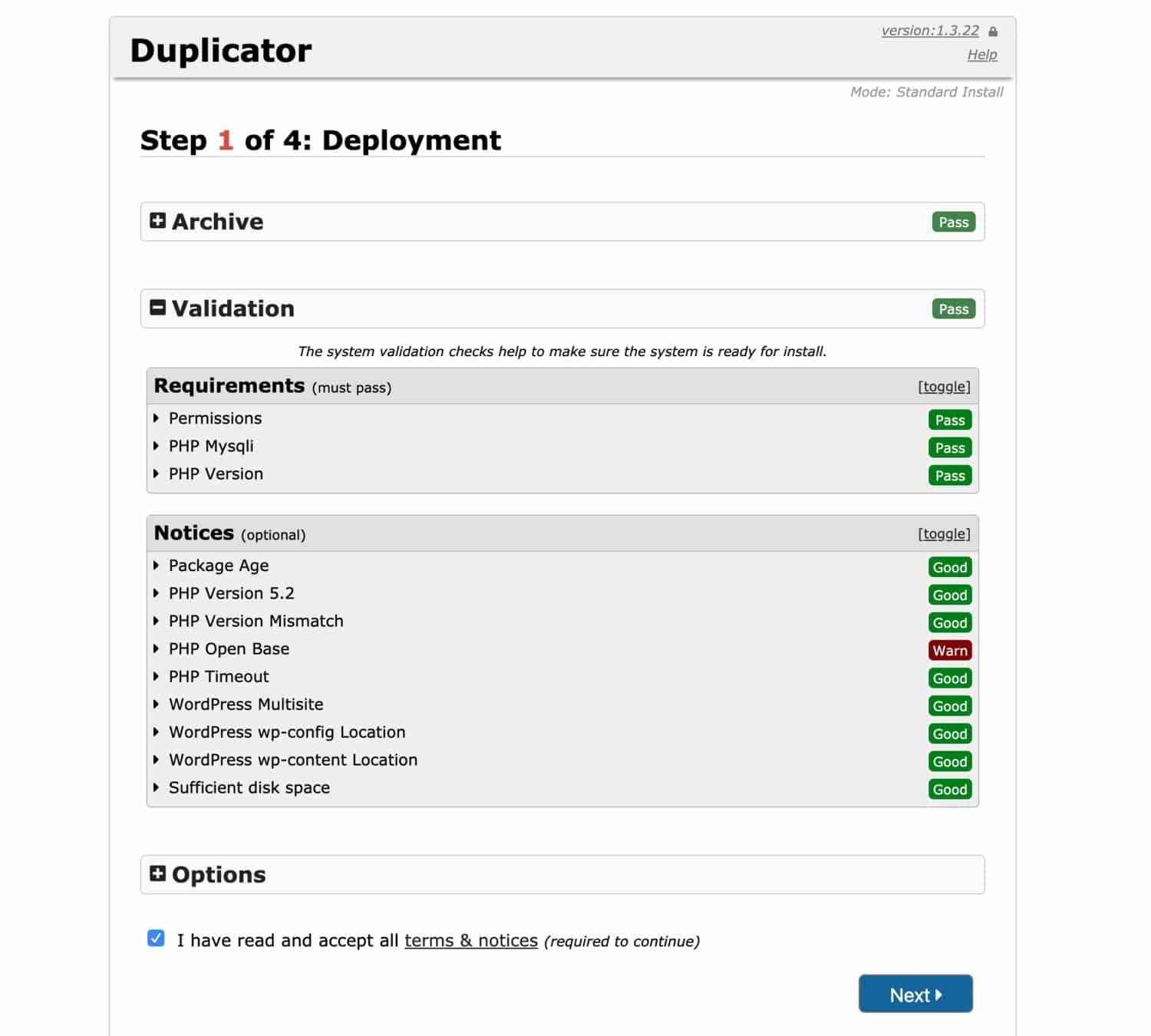Image resolution: width=1151 pixels, height=1036 pixels.
Task: Open the terms & notices link
Action: point(470,940)
